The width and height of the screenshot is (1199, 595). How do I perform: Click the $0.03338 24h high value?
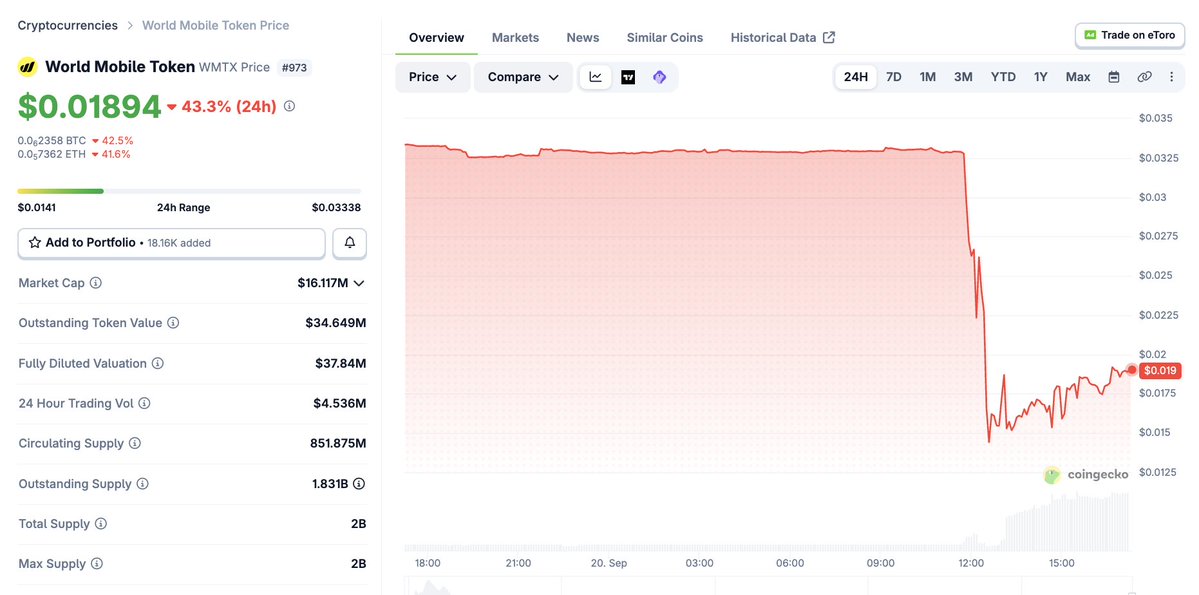pyautogui.click(x=336, y=207)
